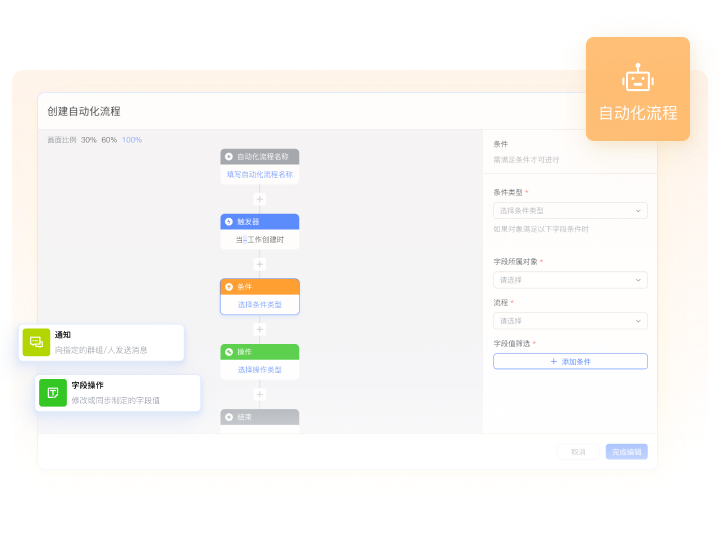Click the 自动化流程 orange card label

pos(638,113)
